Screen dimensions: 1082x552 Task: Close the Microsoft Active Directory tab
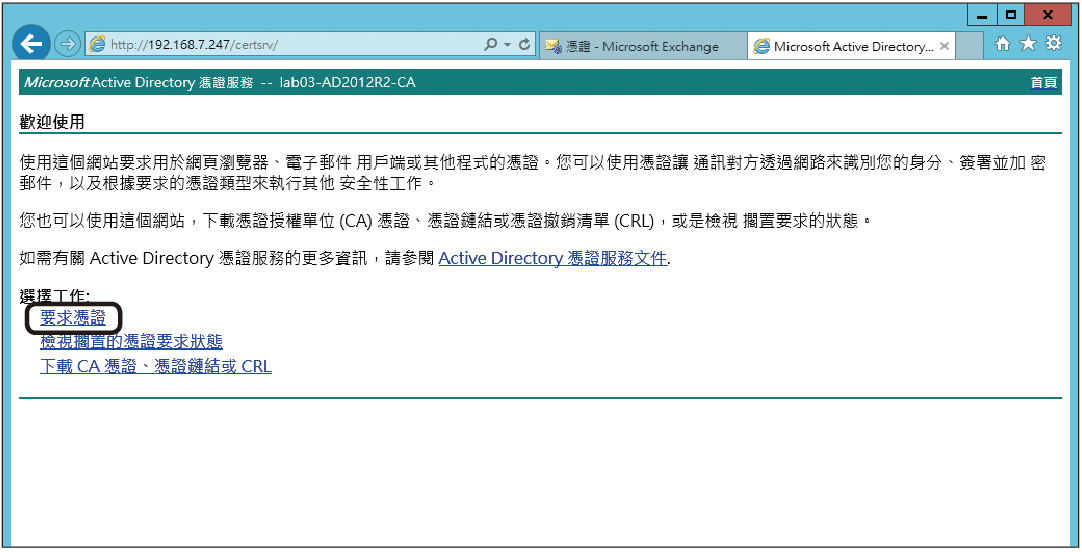(x=945, y=46)
